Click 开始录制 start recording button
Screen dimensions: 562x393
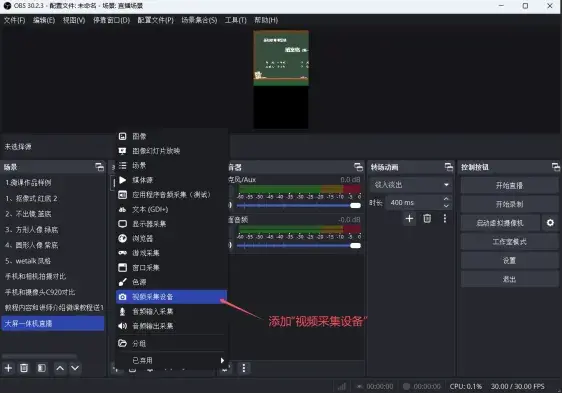(x=509, y=204)
